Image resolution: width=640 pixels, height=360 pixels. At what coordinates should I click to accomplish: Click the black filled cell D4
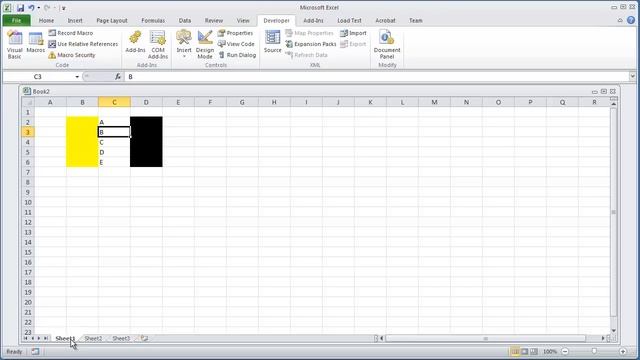click(146, 142)
